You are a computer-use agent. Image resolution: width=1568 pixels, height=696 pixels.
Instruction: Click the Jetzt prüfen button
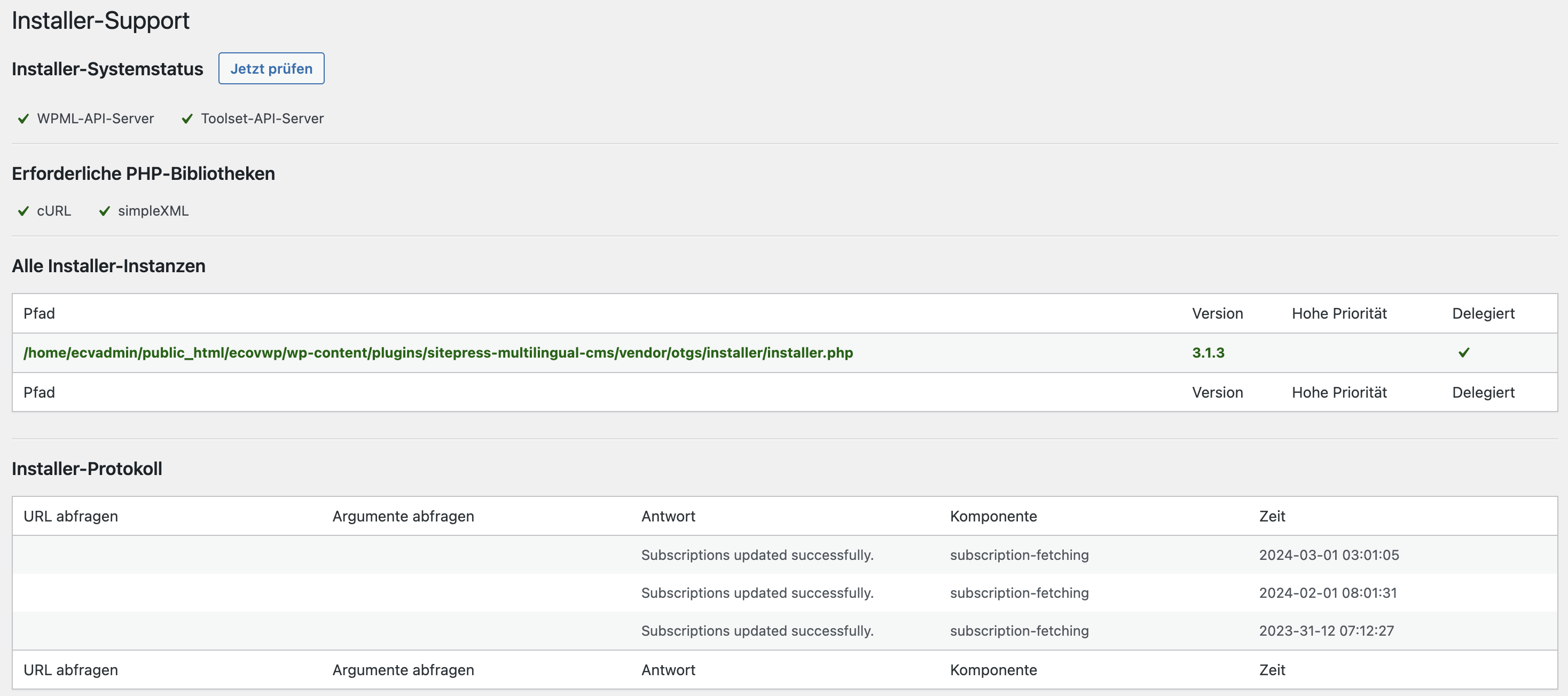pos(271,68)
